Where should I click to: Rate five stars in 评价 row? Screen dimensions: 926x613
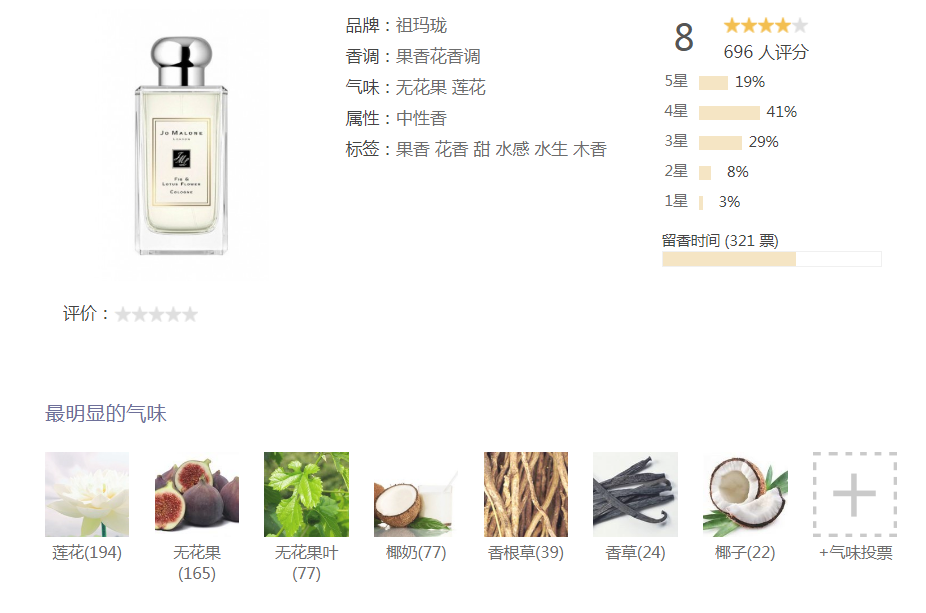point(190,314)
